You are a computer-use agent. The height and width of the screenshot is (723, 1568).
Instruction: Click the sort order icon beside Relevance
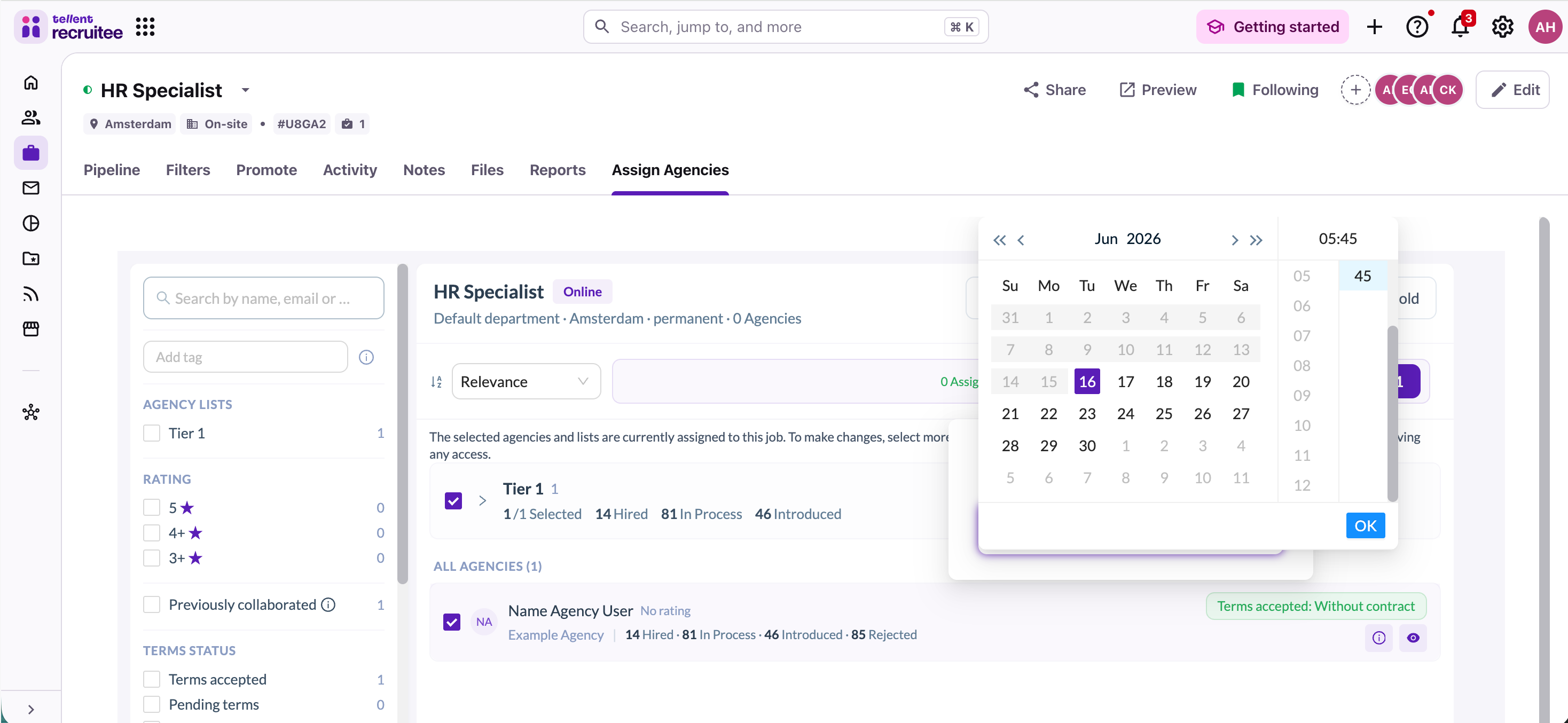pos(436,382)
